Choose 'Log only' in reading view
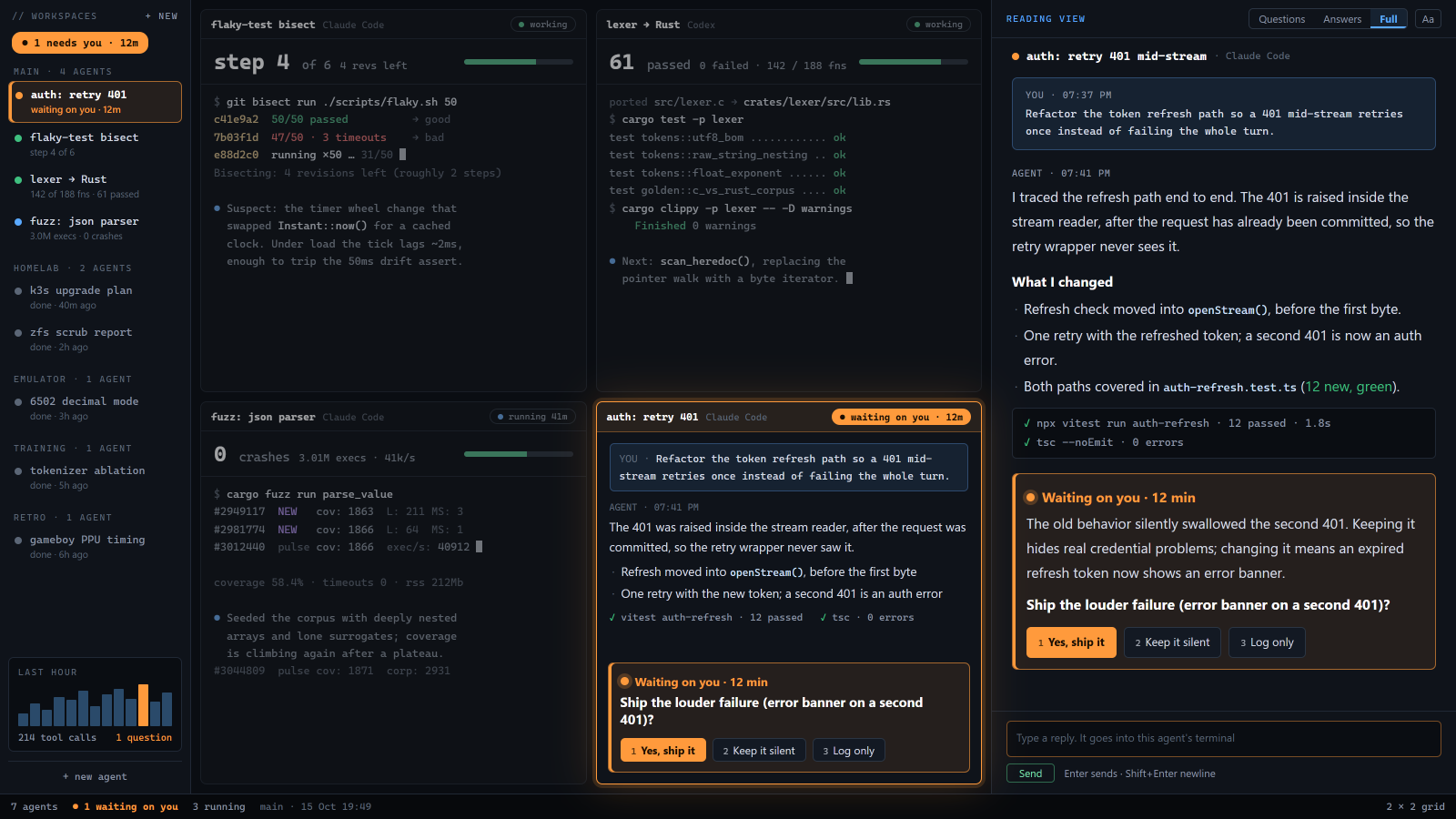 point(1267,642)
